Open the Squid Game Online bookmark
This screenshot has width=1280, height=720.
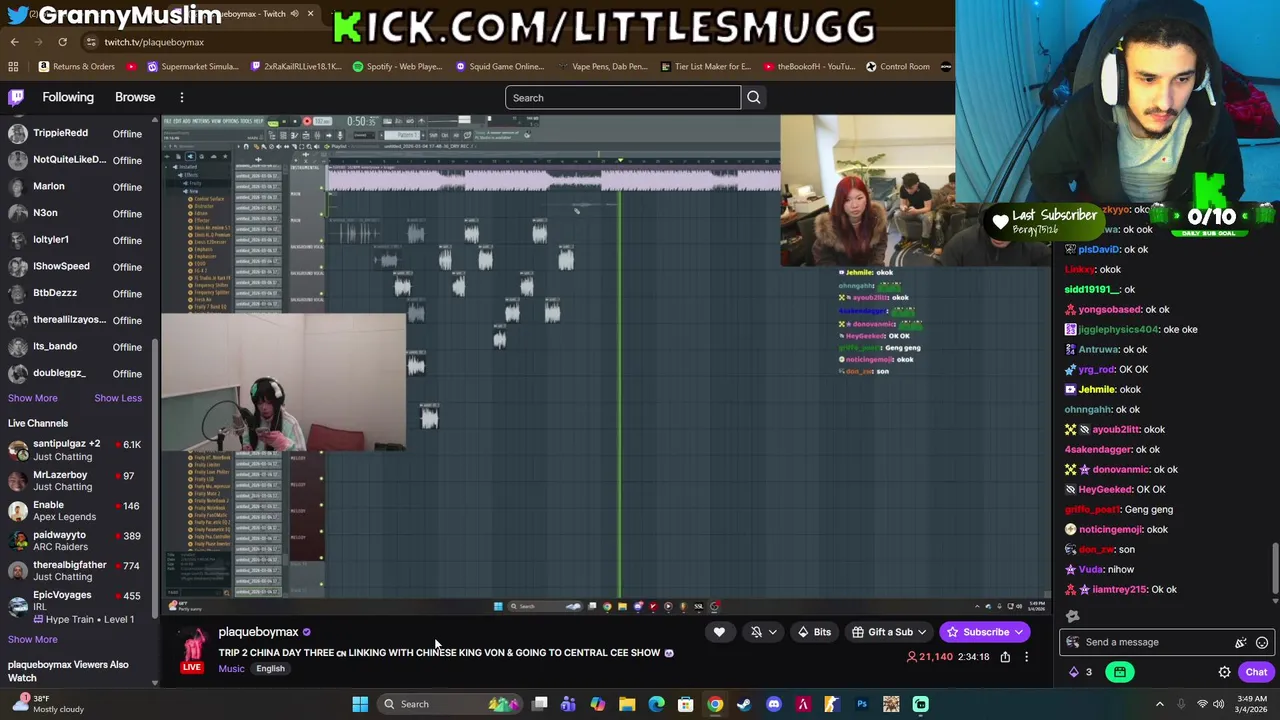[x=499, y=66]
